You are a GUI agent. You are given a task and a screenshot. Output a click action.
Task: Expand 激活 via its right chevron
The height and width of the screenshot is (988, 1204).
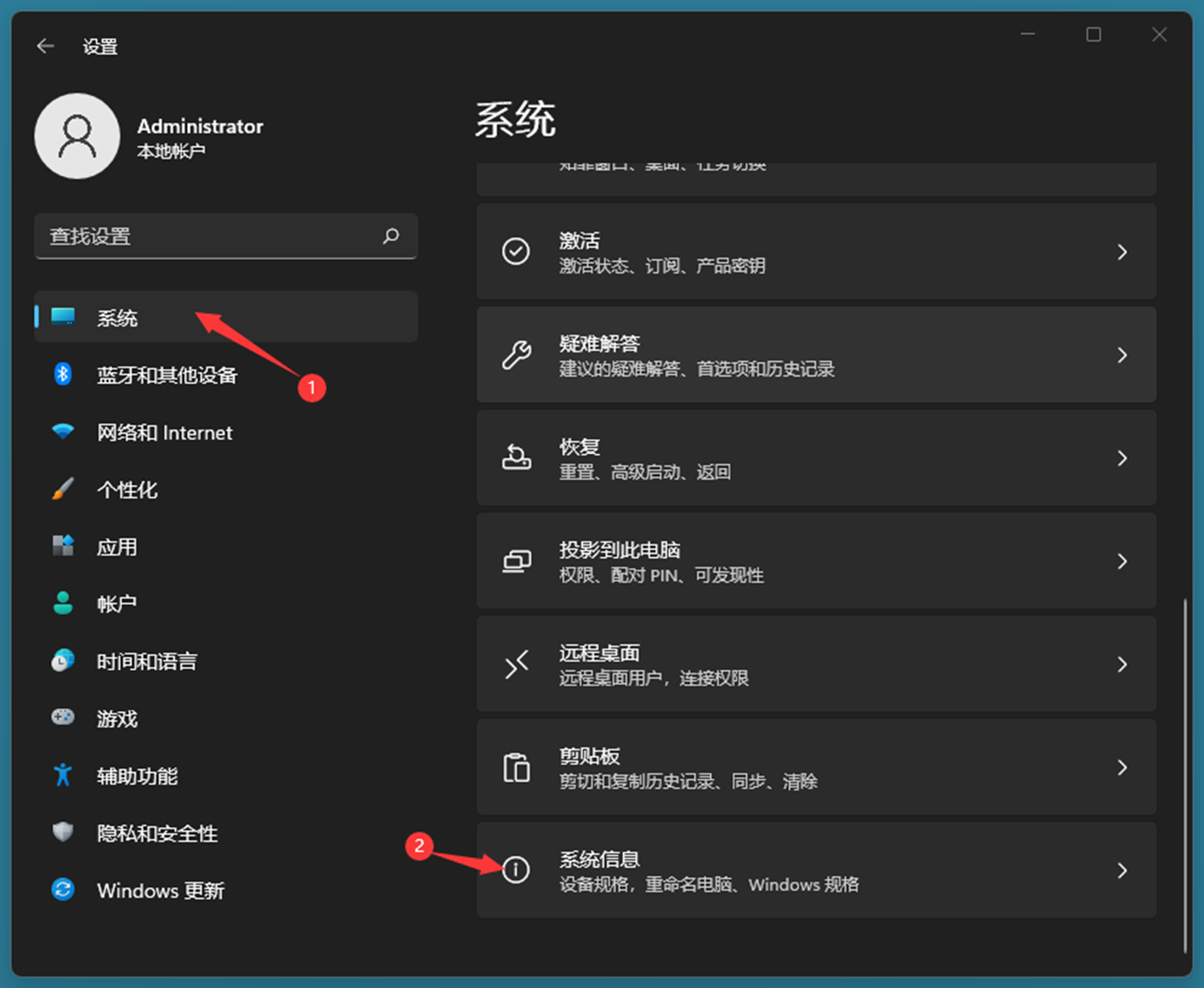[x=1122, y=252]
